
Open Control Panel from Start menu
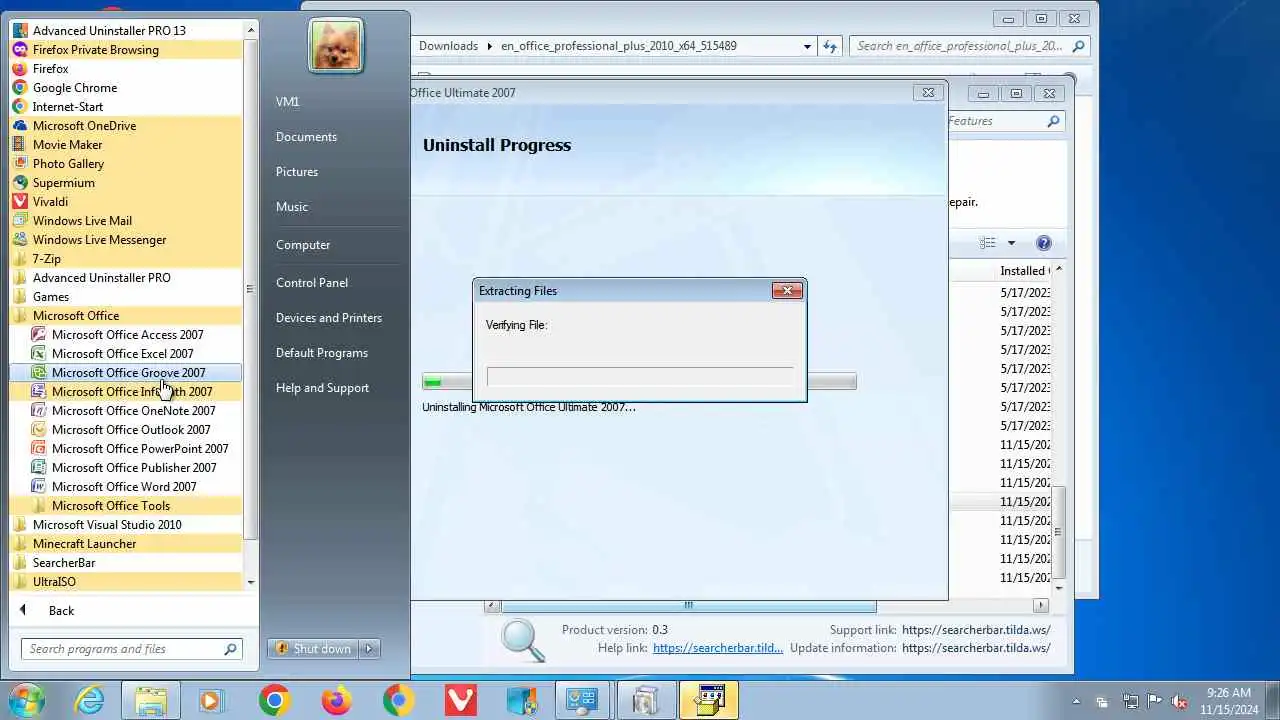pos(334,283)
